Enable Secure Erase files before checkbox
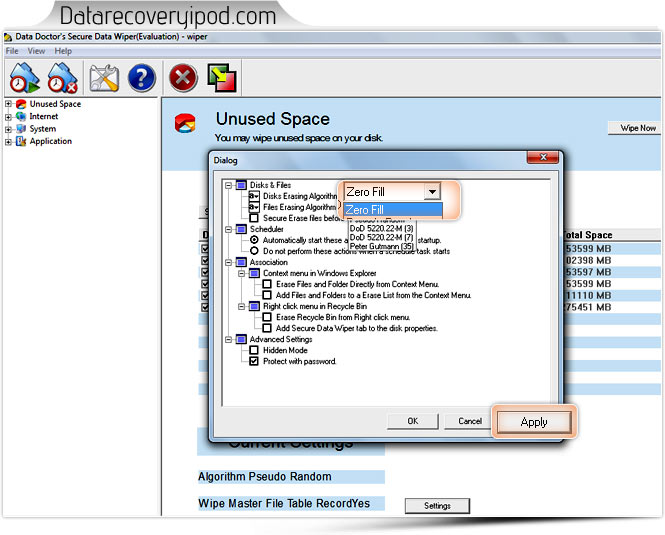 click(x=254, y=218)
